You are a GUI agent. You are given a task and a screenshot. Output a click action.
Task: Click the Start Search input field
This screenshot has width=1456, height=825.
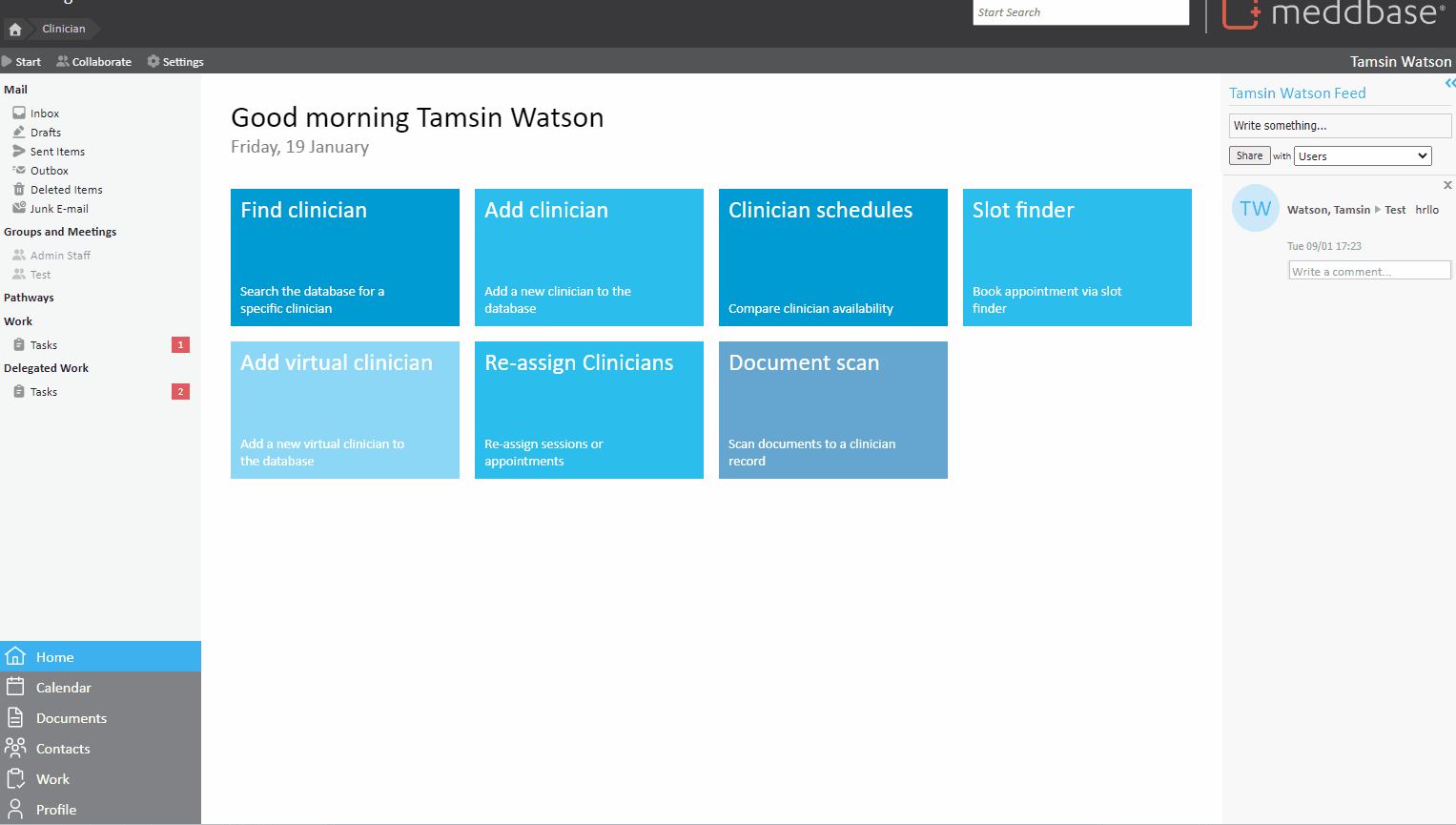[1080, 12]
